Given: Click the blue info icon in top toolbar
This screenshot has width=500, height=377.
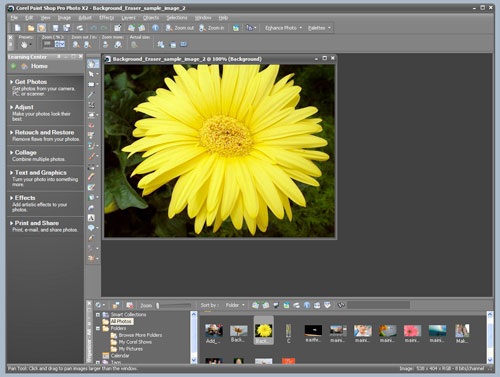Looking at the screenshot, I should coord(155,28).
